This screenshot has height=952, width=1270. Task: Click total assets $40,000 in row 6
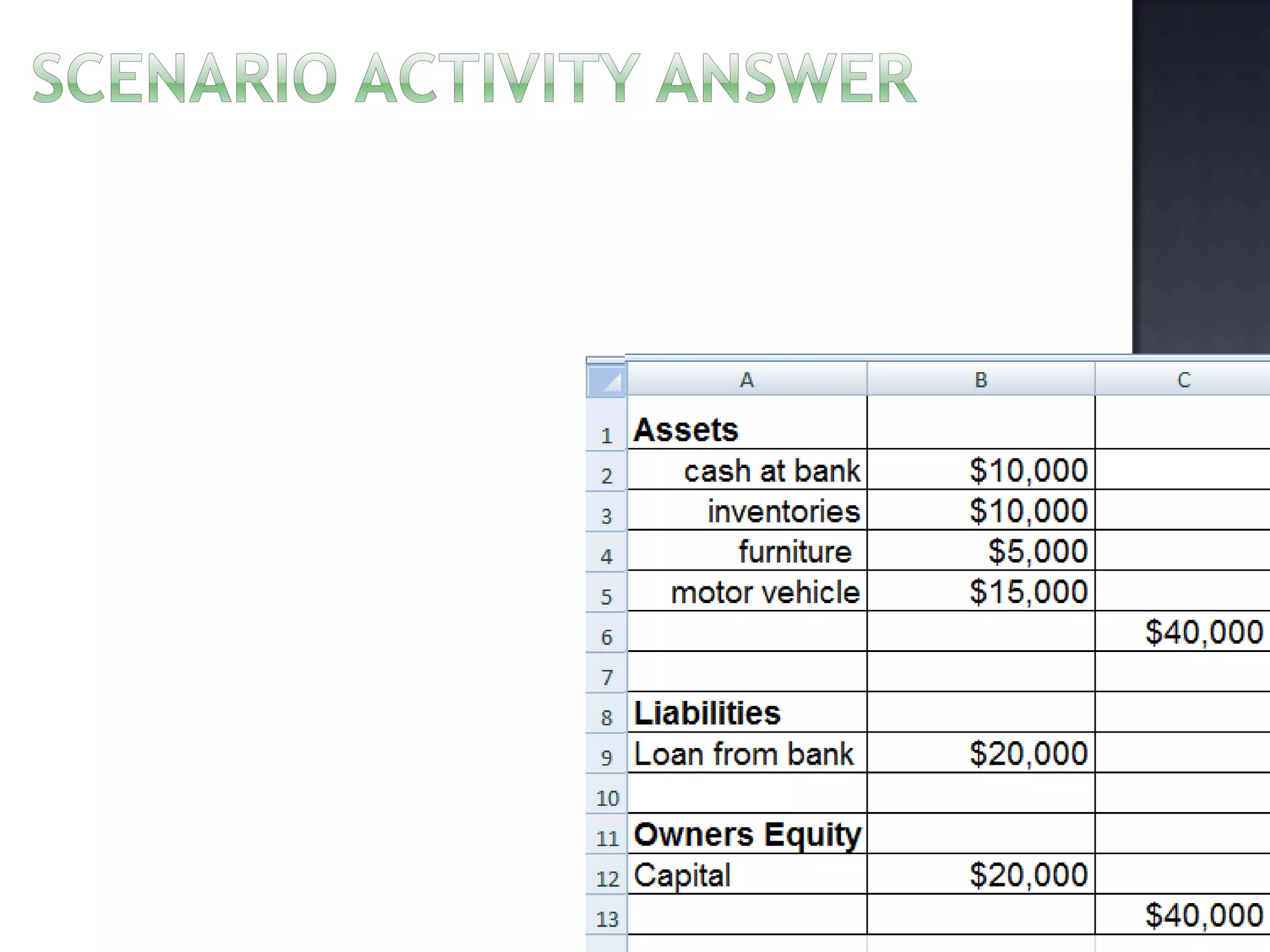(x=1204, y=632)
